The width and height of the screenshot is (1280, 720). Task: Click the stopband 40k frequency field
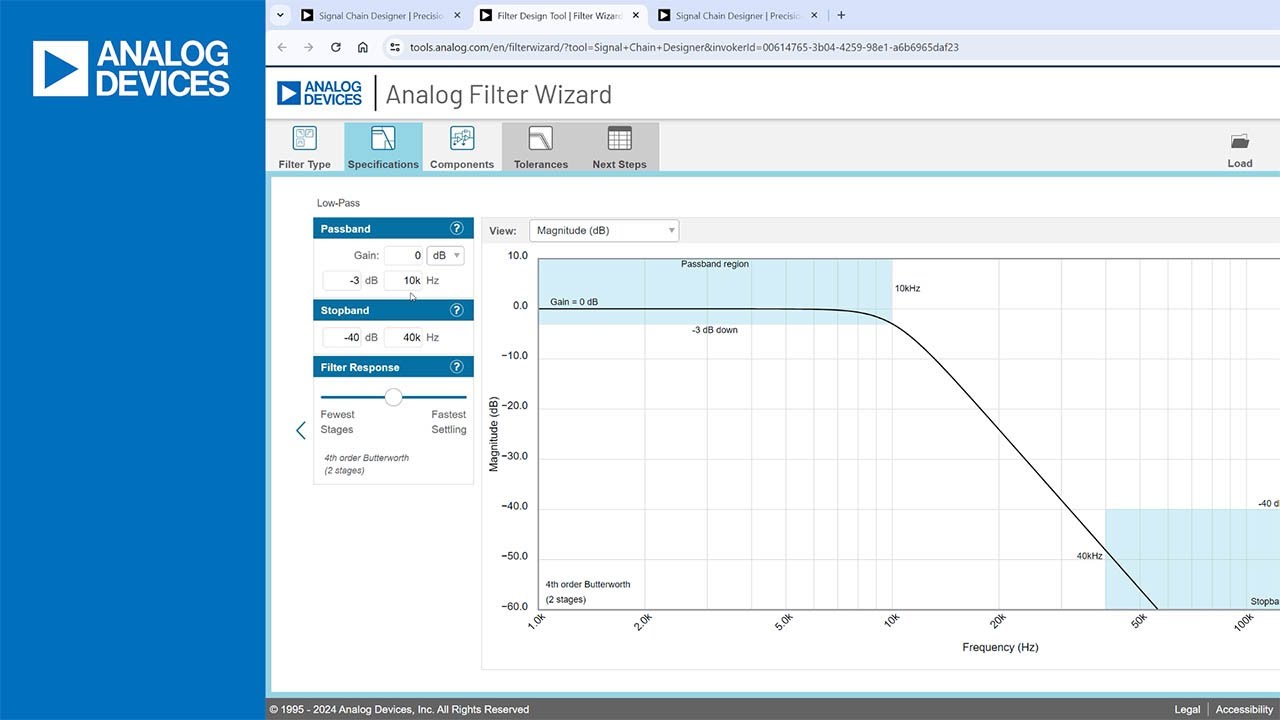pyautogui.click(x=404, y=338)
